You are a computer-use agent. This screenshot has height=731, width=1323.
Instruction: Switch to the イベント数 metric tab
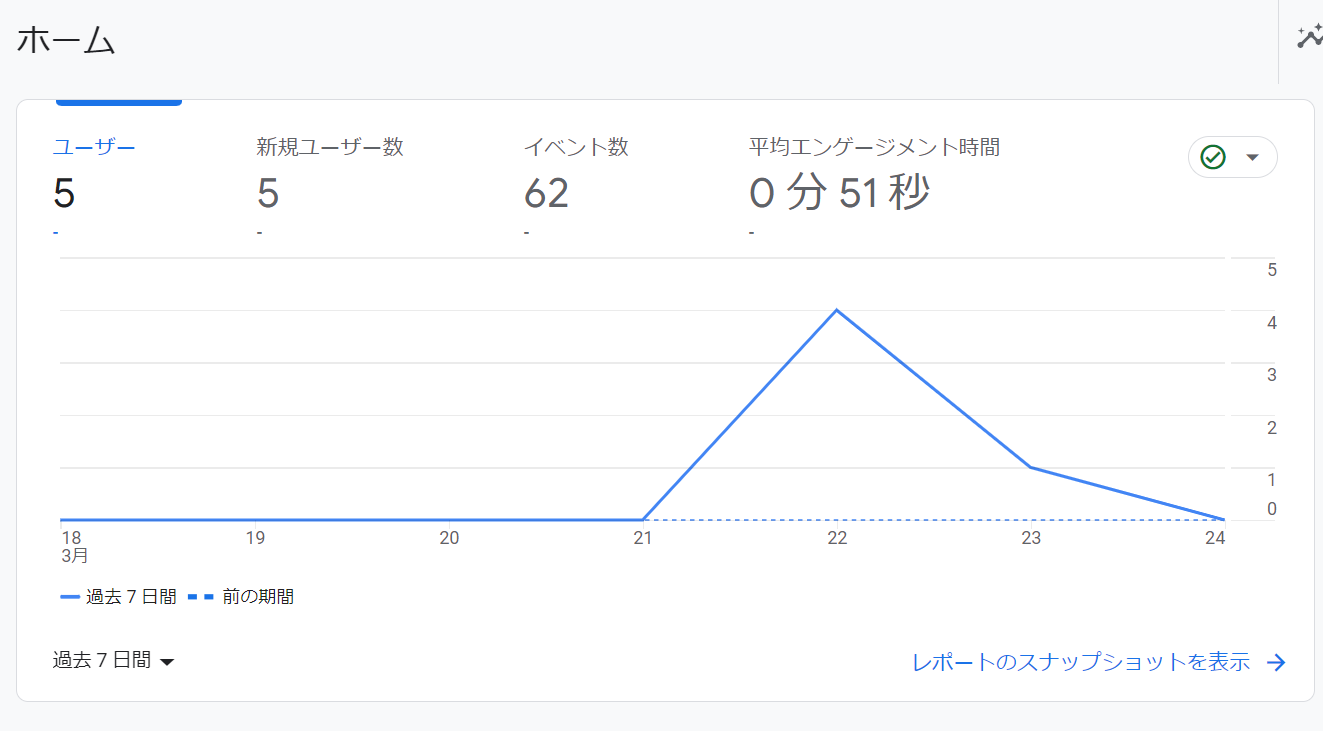coord(576,147)
